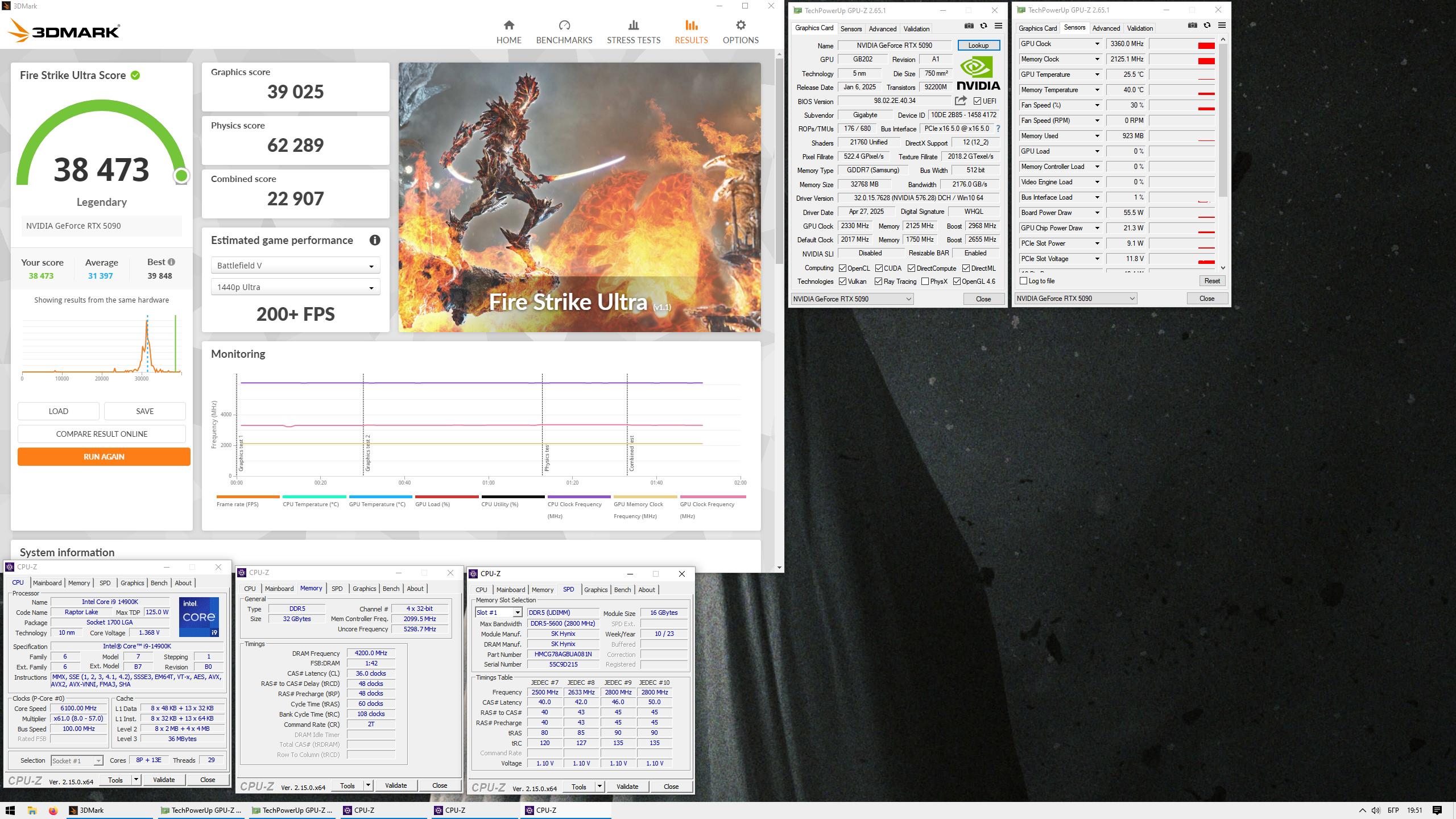Show hidden tray icons chevron
The width and height of the screenshot is (1456, 819).
[x=1362, y=810]
